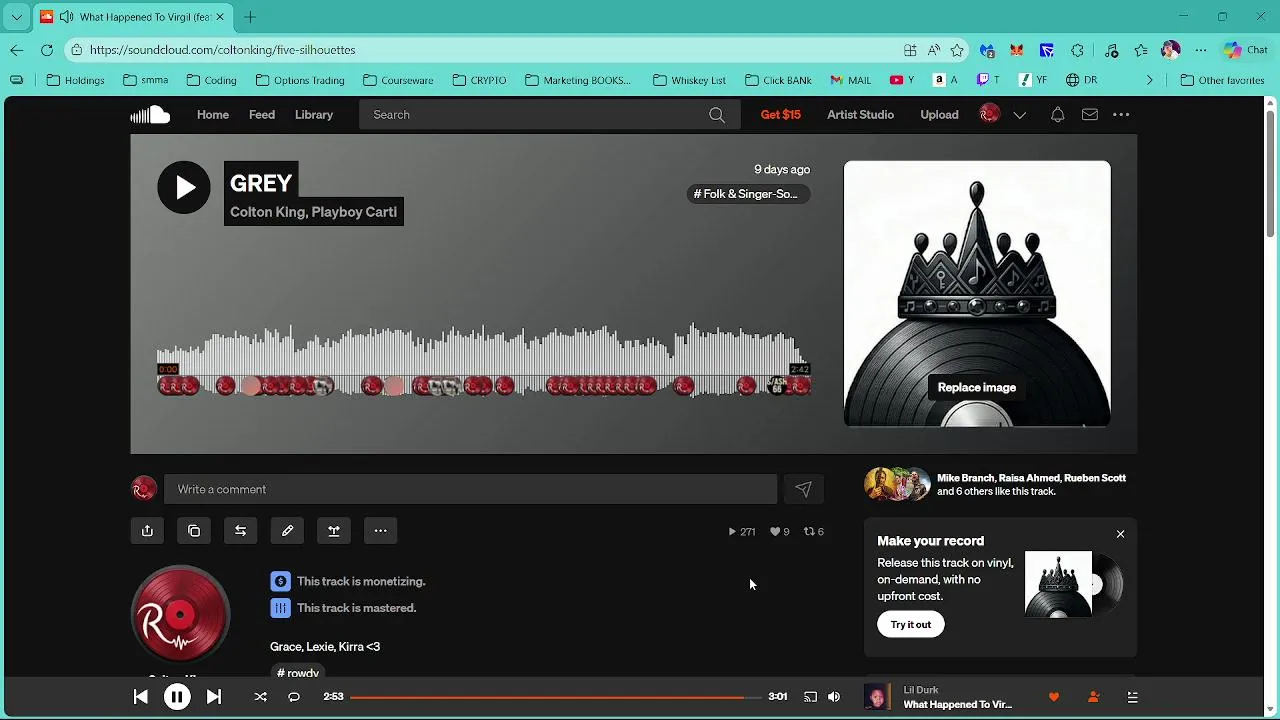1280x720 pixels.
Task: Expand the bookmarks overflow chevron
Action: coord(1149,80)
